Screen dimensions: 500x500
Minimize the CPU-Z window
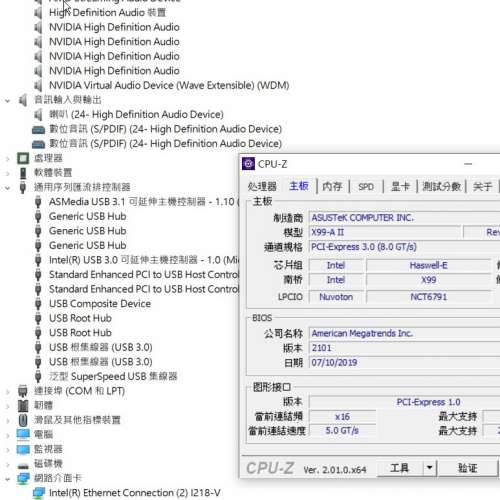click(x=468, y=164)
